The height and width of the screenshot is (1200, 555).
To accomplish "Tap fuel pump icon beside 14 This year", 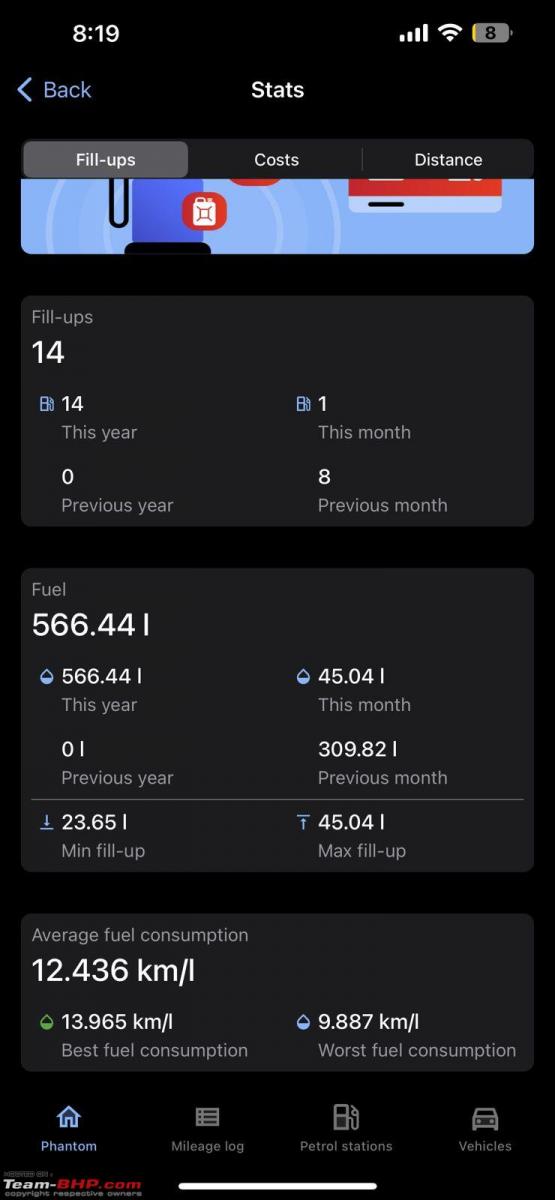I will pyautogui.click(x=46, y=404).
